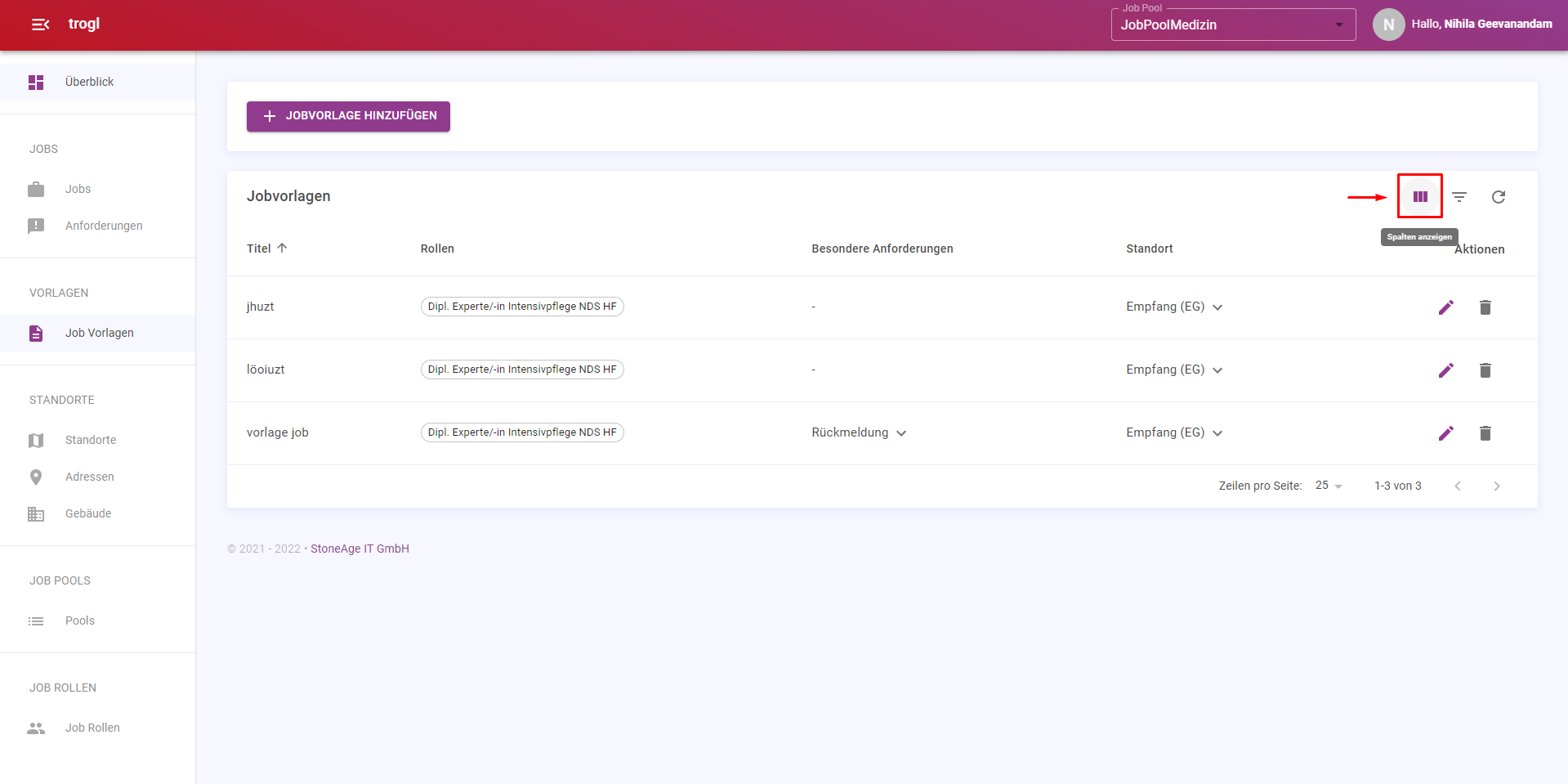The image size is (1568, 784).
Task: Click the Job Rollen people icon
Action: click(x=36, y=728)
